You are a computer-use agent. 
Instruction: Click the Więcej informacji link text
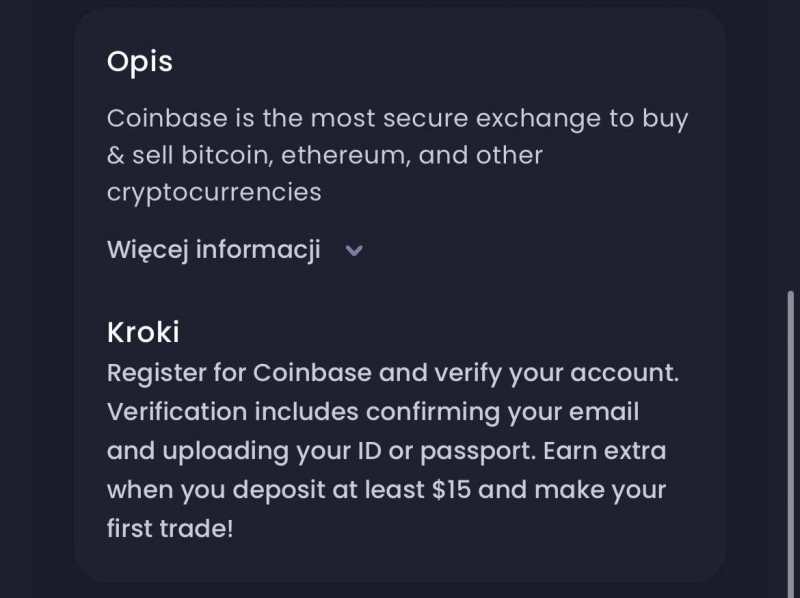point(213,250)
